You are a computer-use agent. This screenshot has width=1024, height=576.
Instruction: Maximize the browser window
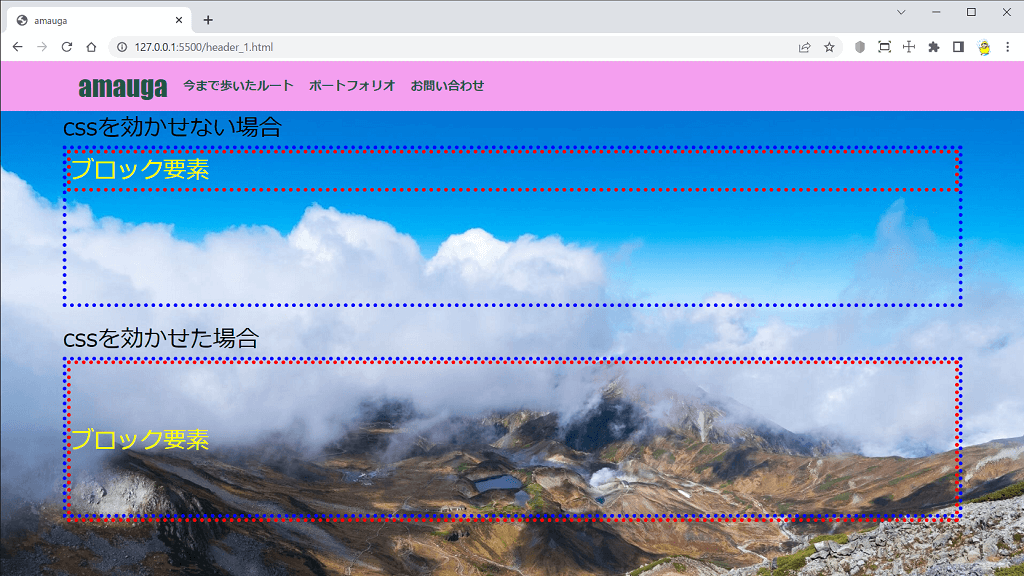(x=971, y=12)
